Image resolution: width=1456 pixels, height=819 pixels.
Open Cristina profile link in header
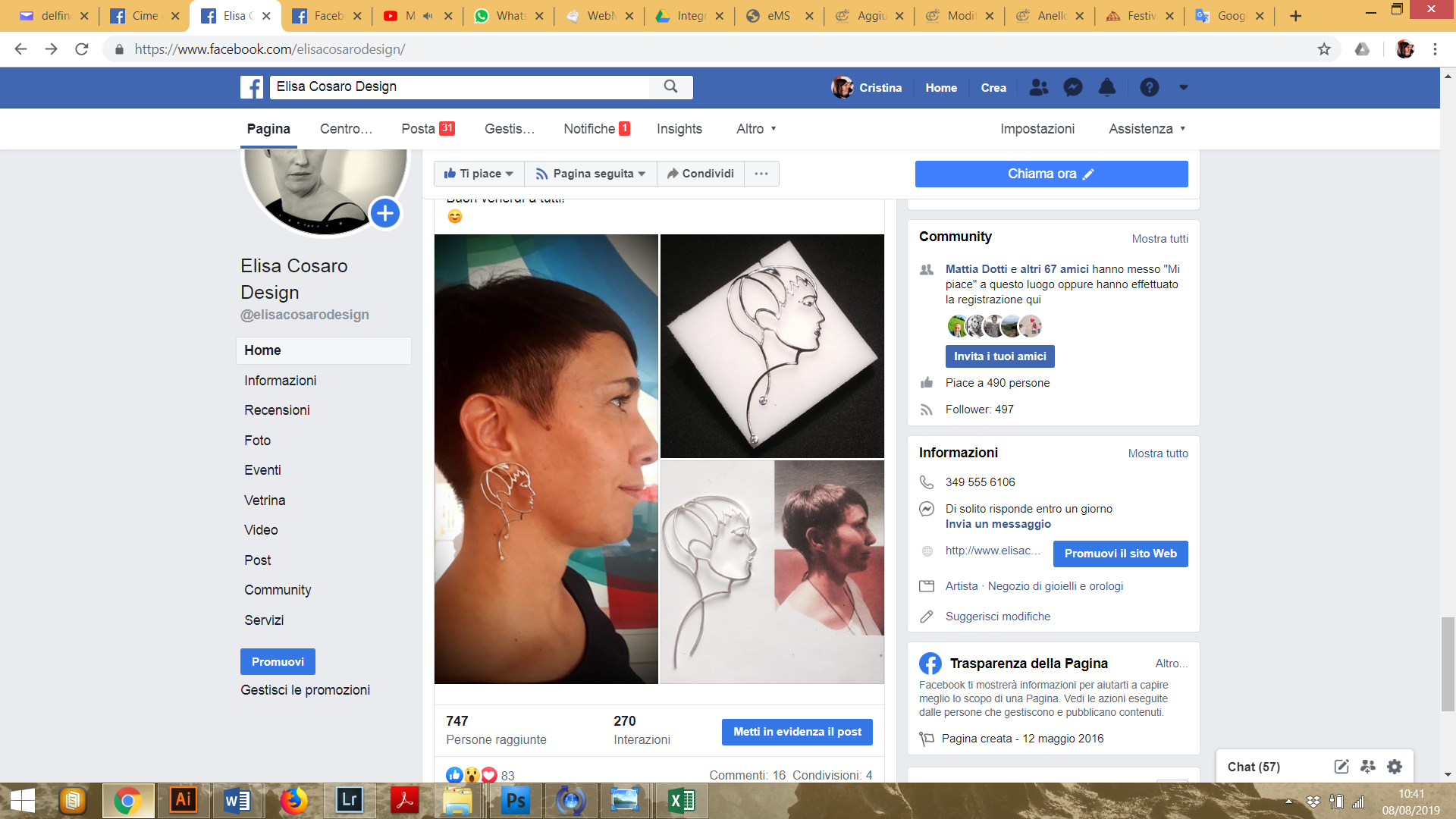(x=867, y=87)
